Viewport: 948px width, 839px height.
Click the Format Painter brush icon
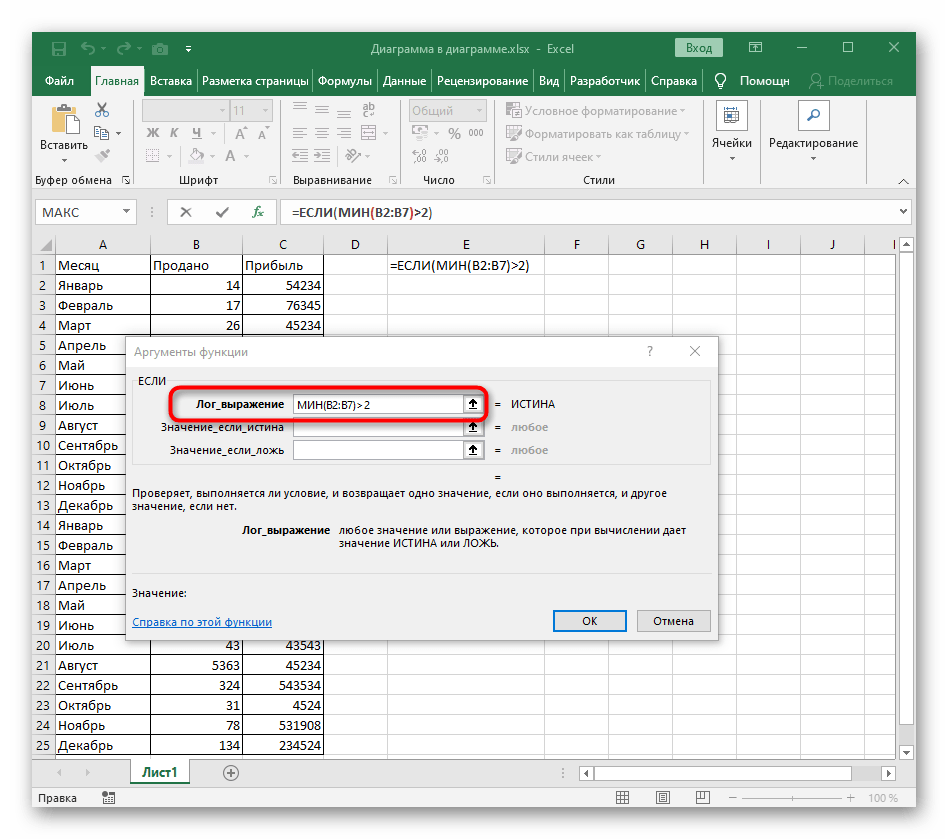[102, 155]
